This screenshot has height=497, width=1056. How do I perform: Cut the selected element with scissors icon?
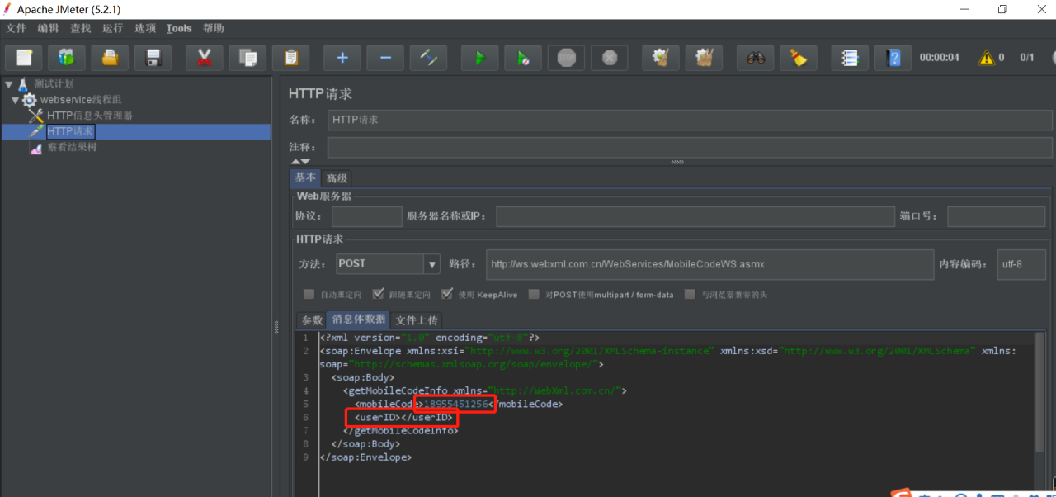pyautogui.click(x=205, y=58)
